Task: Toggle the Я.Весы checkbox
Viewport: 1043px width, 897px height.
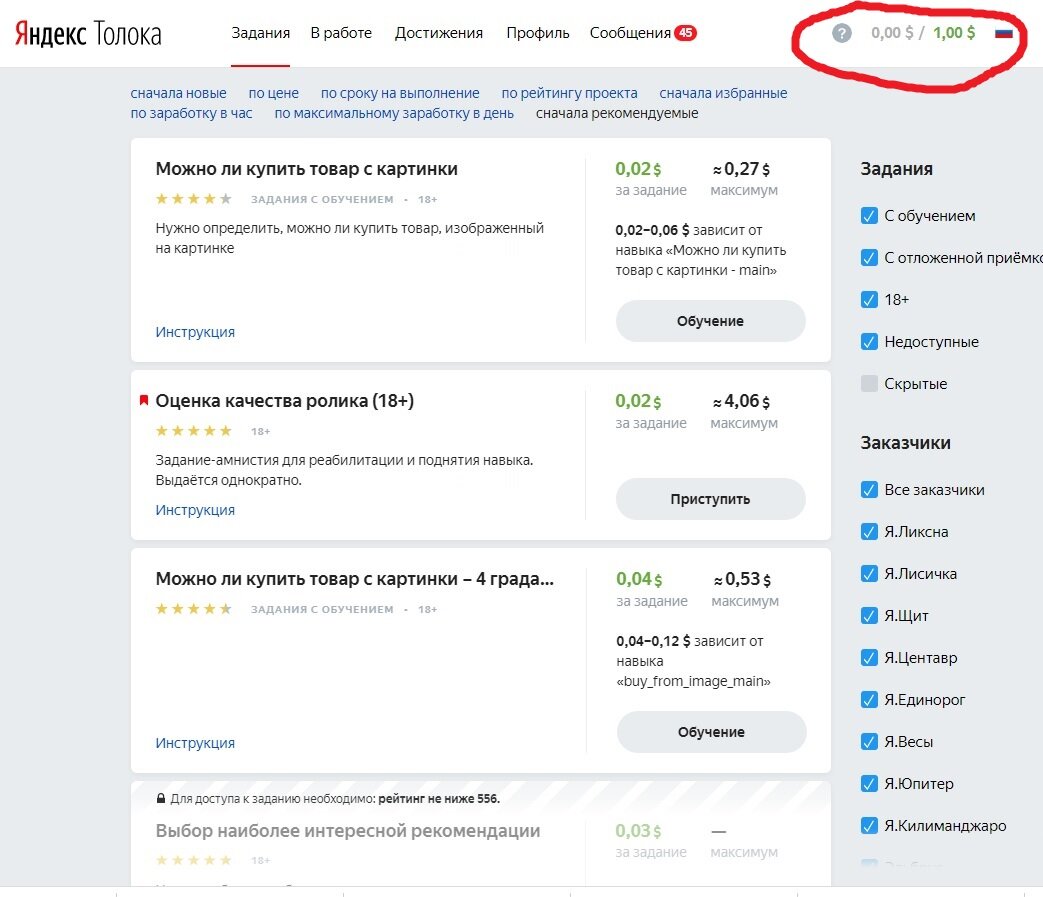Action: (x=869, y=741)
